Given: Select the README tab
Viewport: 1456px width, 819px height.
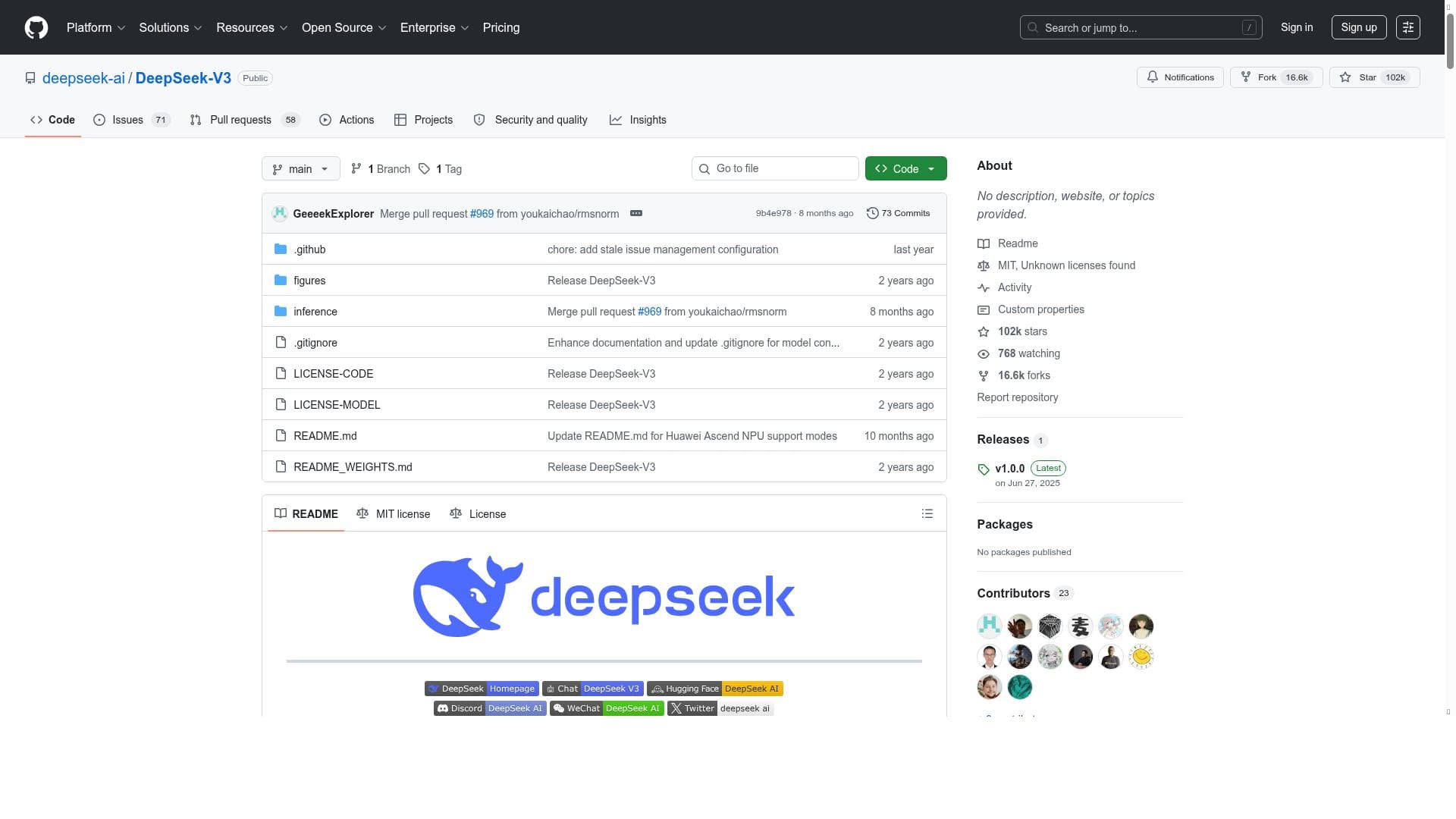Looking at the screenshot, I should [306, 513].
